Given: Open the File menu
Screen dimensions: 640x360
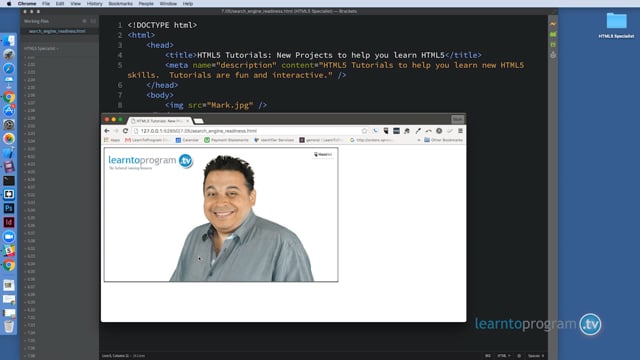Looking at the screenshot, I should (x=46, y=4).
